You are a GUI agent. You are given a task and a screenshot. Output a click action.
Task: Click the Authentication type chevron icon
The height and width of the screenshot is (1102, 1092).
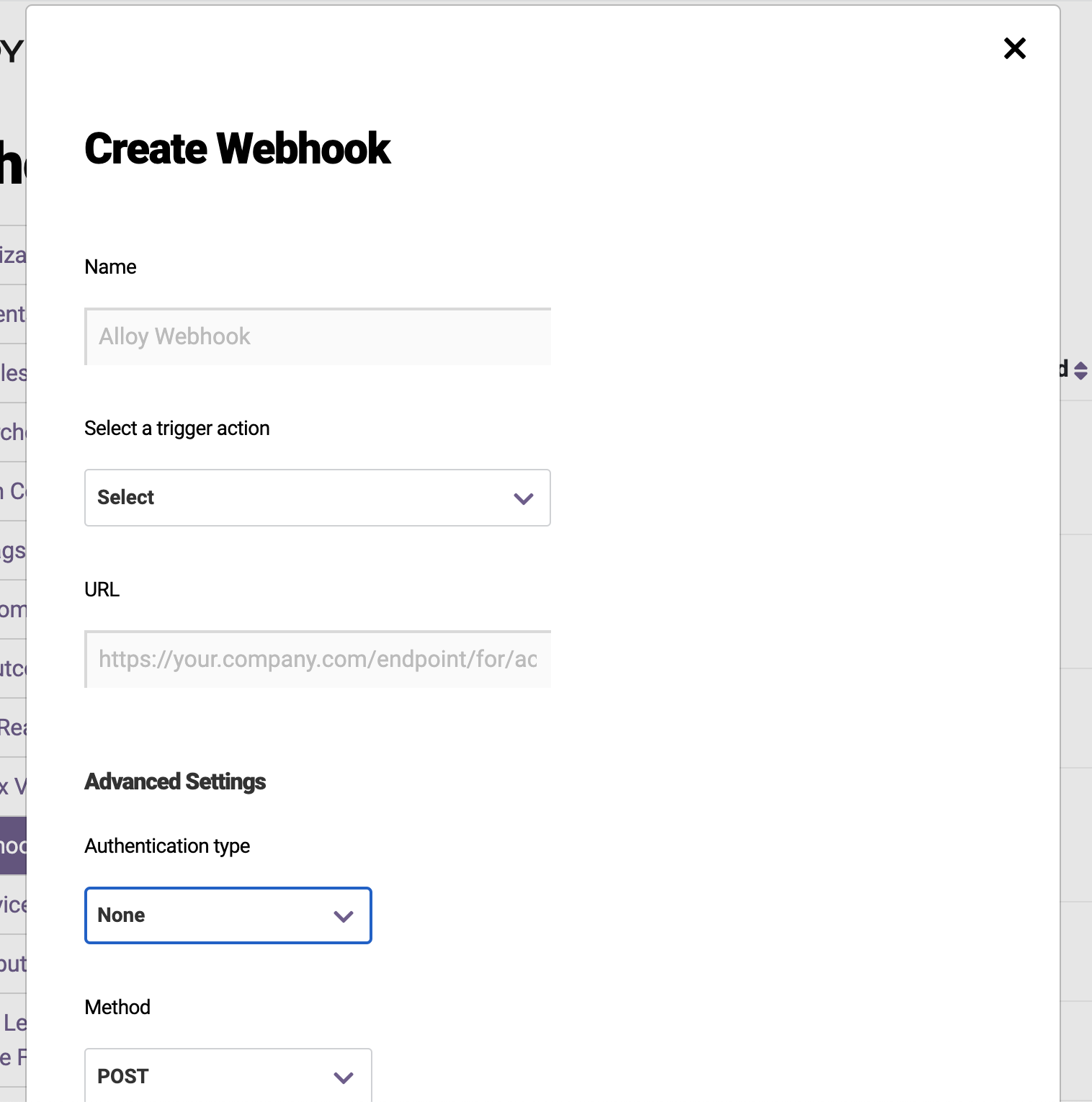(x=344, y=915)
